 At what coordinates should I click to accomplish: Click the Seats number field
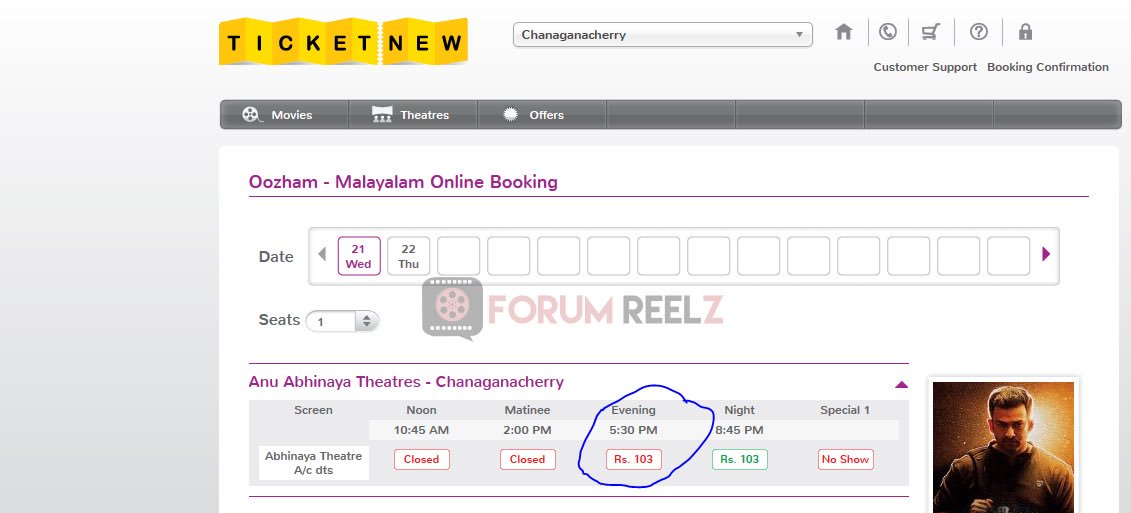point(330,321)
